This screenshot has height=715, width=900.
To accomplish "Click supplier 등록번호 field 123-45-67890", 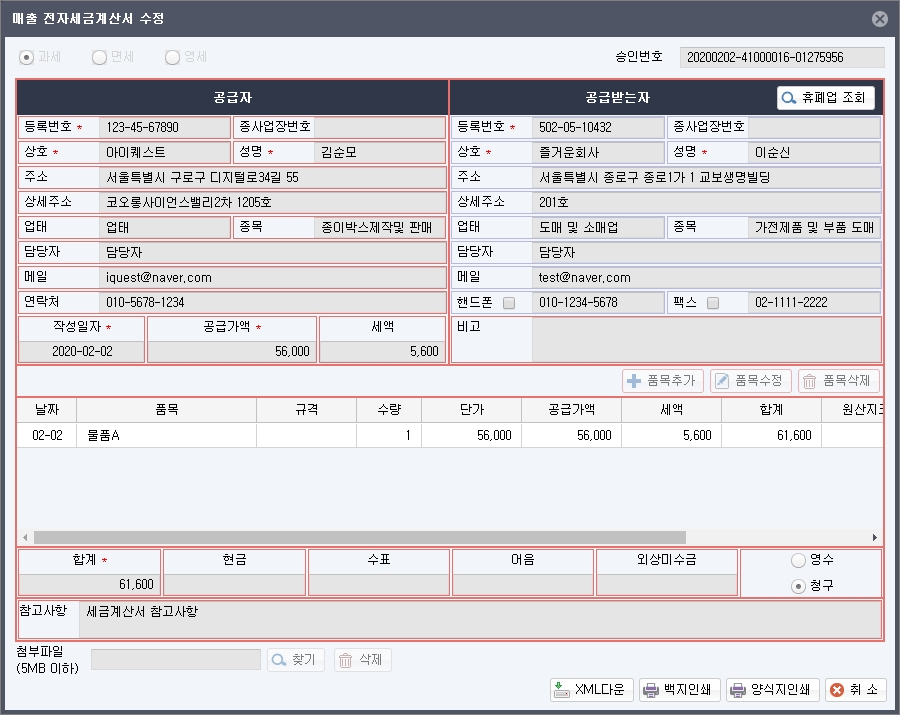I will [x=165, y=127].
